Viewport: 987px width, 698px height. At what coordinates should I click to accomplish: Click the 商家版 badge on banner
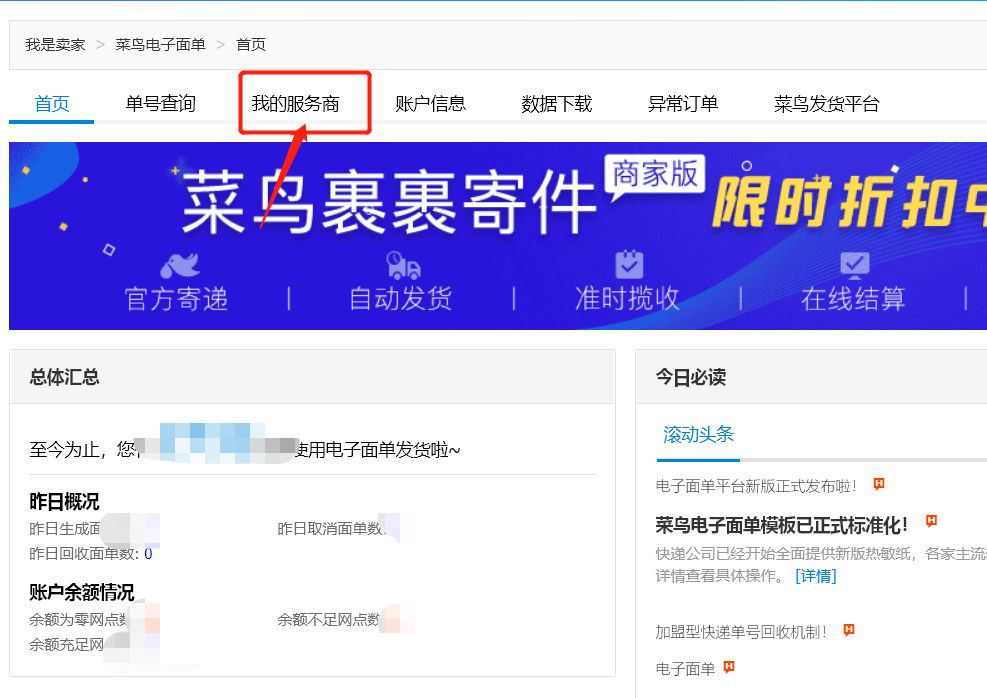tap(655, 174)
